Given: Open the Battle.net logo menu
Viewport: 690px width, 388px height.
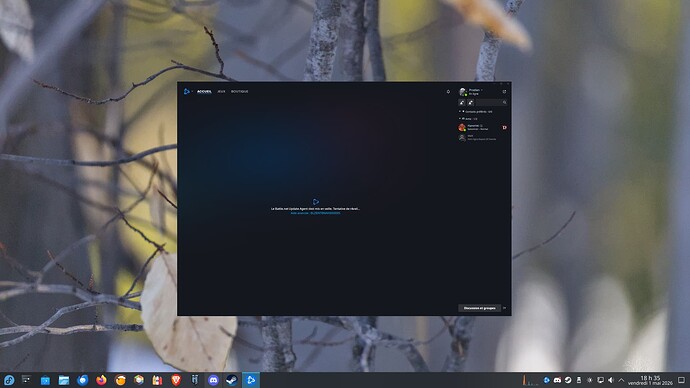Looking at the screenshot, I should [187, 92].
